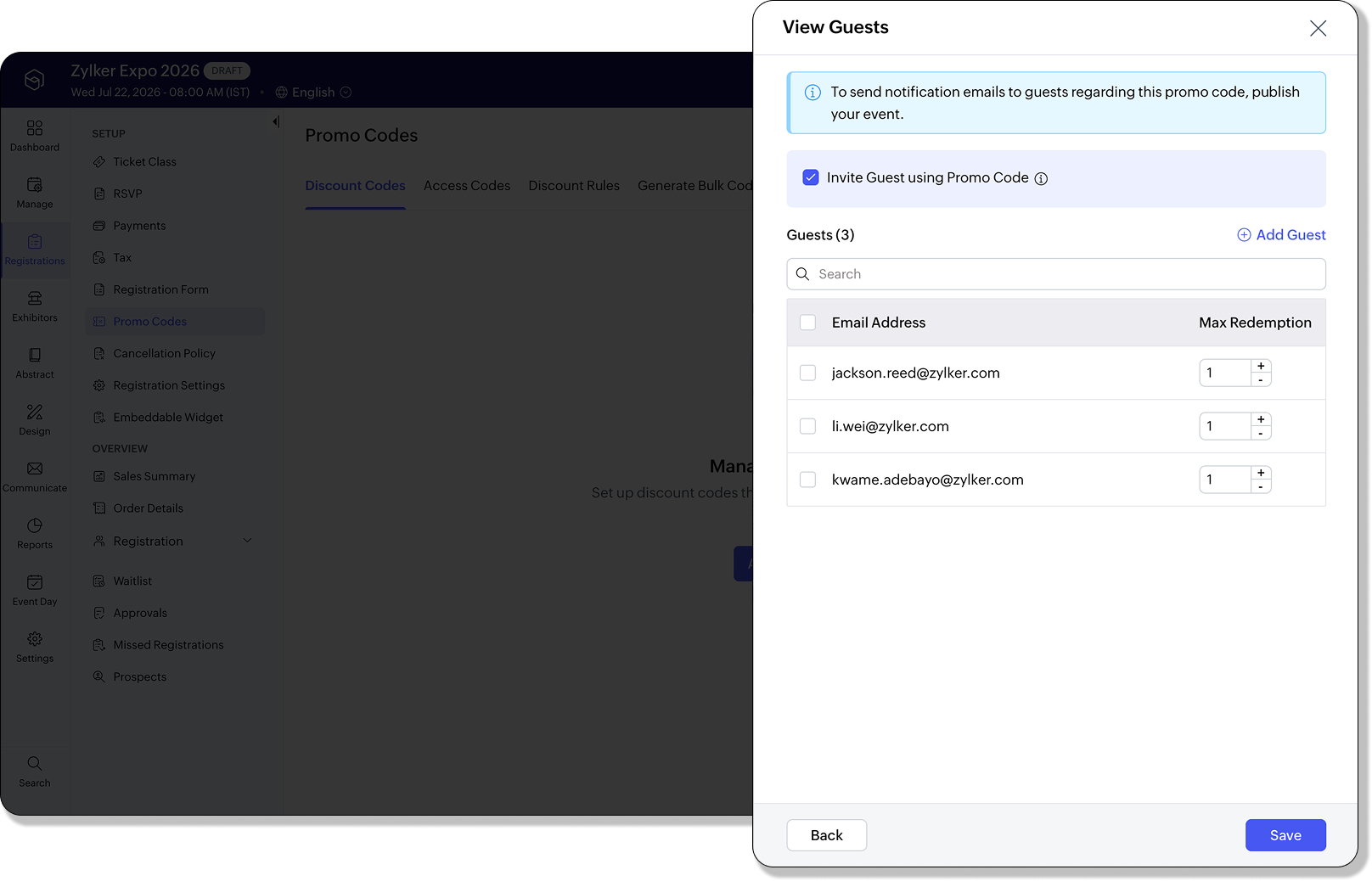Tick the select-all Email Address checkbox
The height and width of the screenshot is (881, 1372).
click(808, 323)
